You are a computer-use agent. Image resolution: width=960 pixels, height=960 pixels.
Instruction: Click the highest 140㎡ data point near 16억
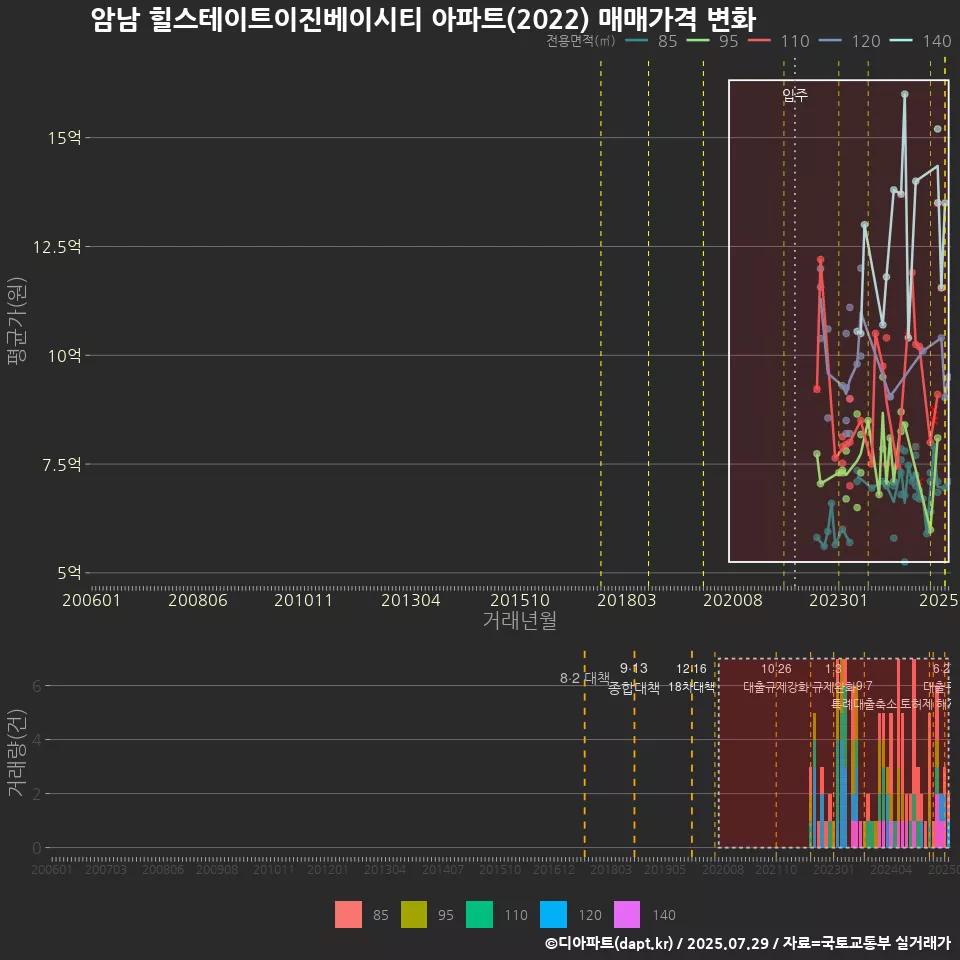click(904, 94)
